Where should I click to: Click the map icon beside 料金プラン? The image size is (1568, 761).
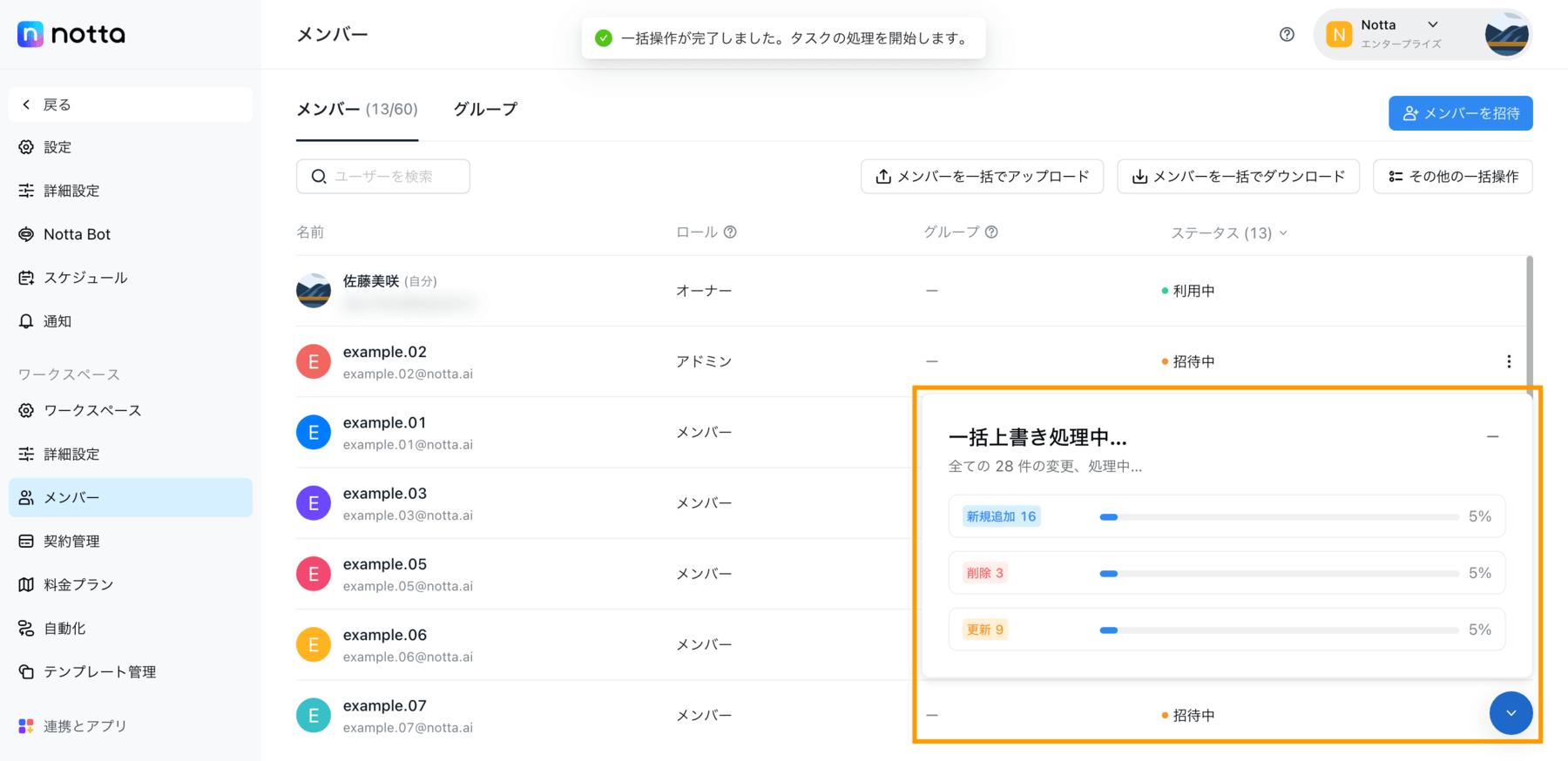26,584
